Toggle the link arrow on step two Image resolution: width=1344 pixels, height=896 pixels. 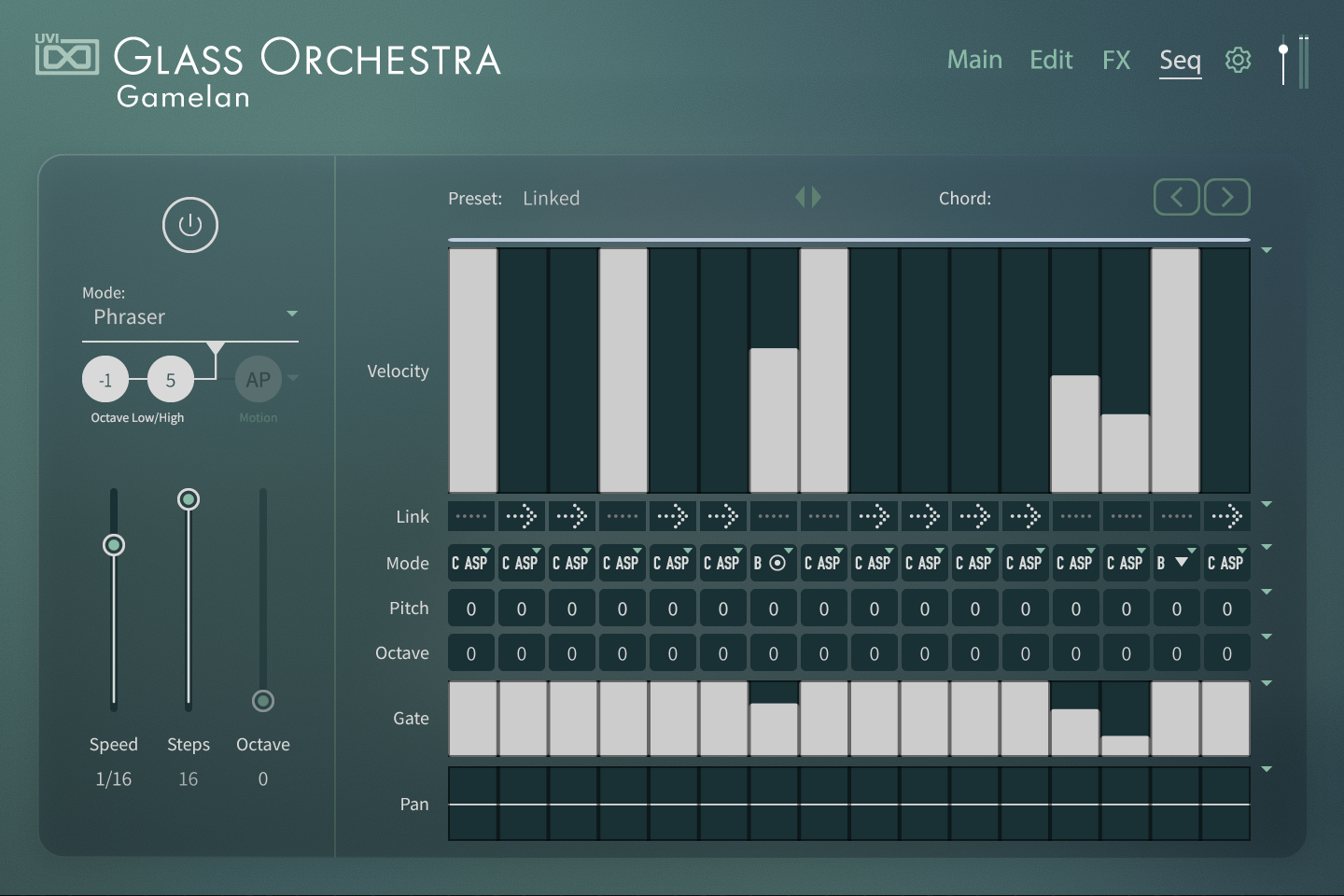pyautogui.click(x=521, y=516)
